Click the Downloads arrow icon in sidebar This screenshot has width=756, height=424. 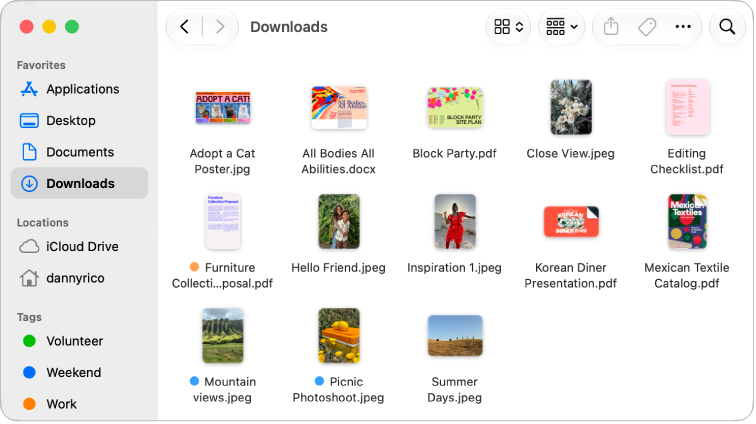pos(29,183)
